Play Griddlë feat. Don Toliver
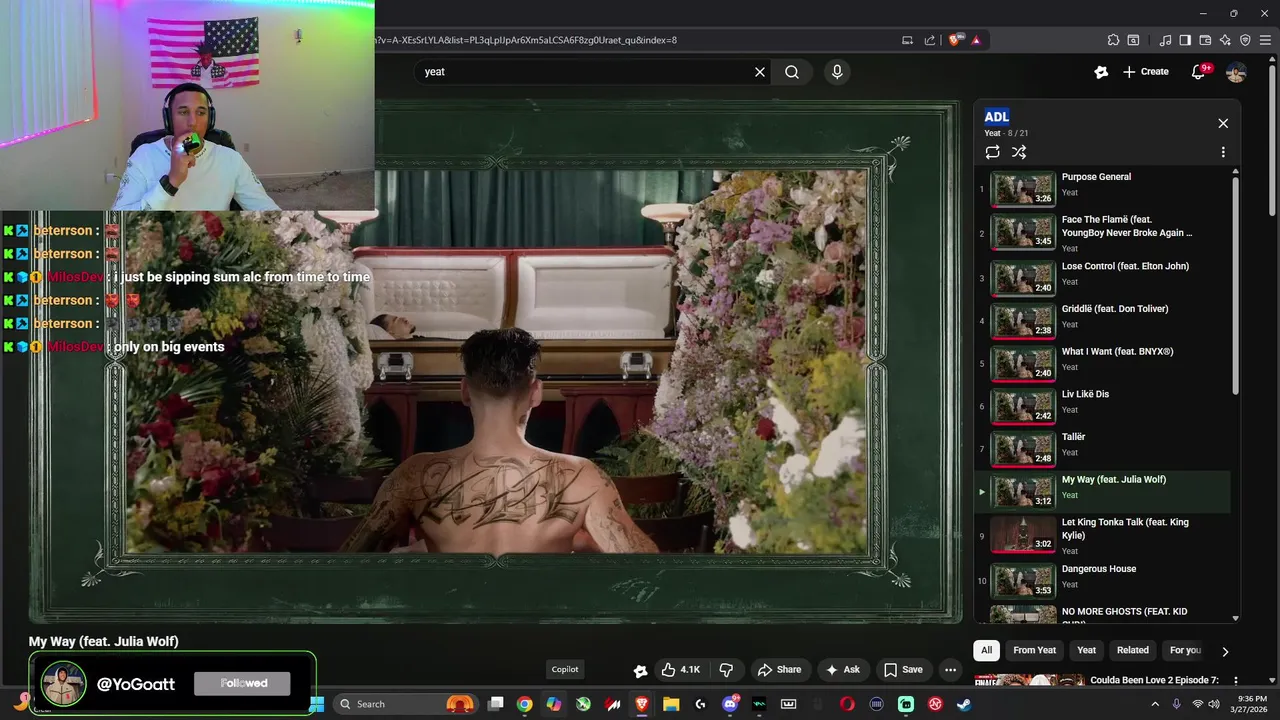Image resolution: width=1280 pixels, height=720 pixels. pos(1103,320)
